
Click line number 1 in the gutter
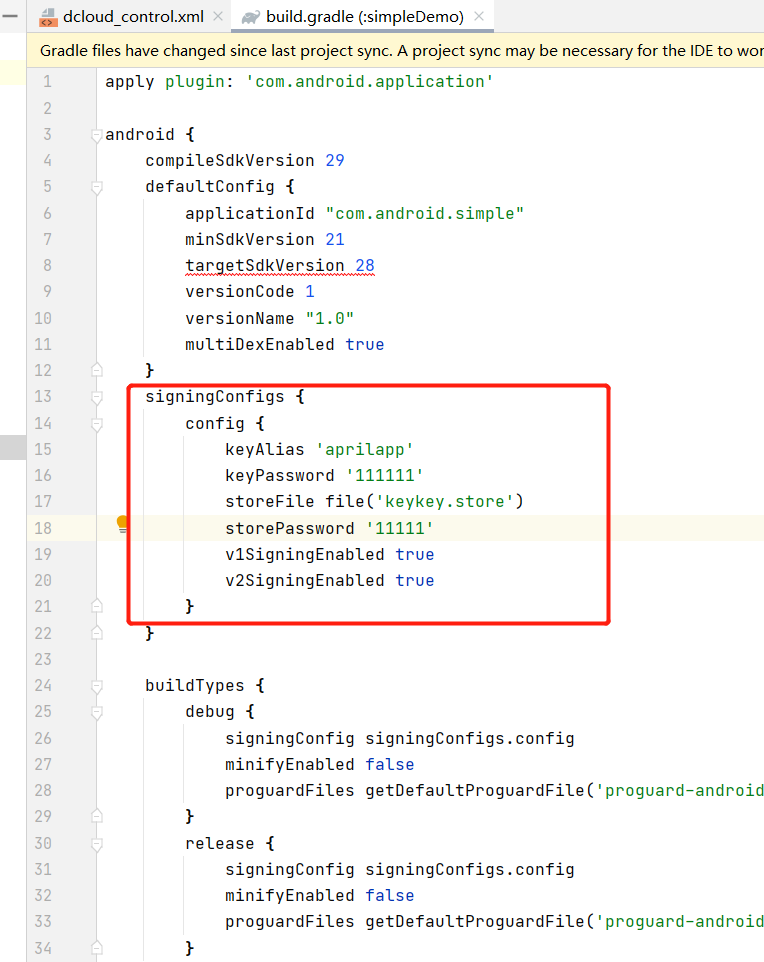(47, 82)
